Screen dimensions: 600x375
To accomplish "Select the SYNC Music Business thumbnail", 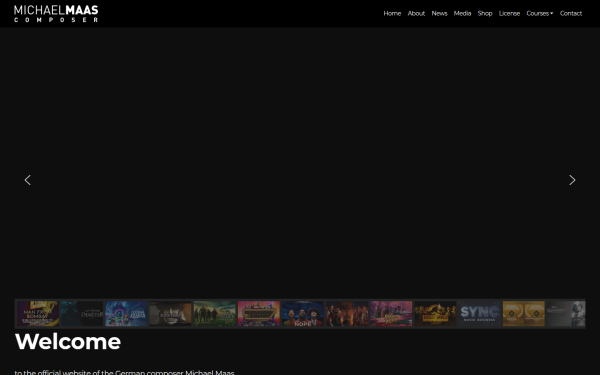I will pyautogui.click(x=480, y=314).
